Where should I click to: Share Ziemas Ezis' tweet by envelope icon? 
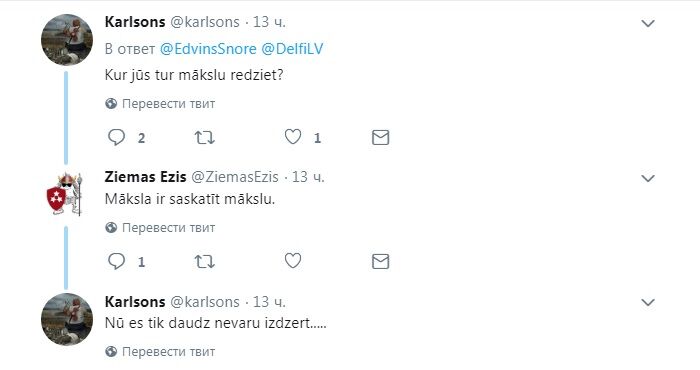380,262
